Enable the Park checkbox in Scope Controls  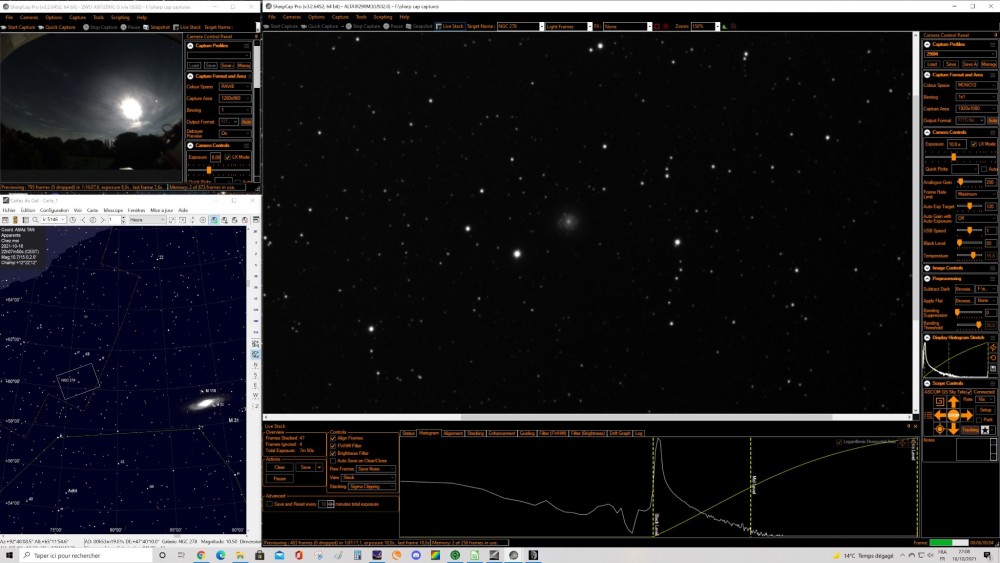click(979, 420)
